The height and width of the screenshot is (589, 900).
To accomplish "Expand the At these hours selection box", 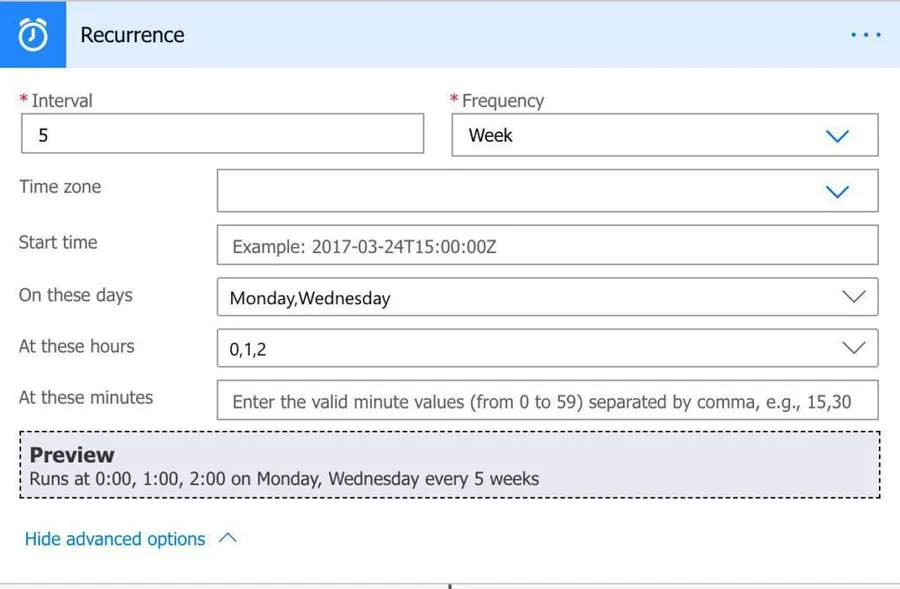I will 530,348.
